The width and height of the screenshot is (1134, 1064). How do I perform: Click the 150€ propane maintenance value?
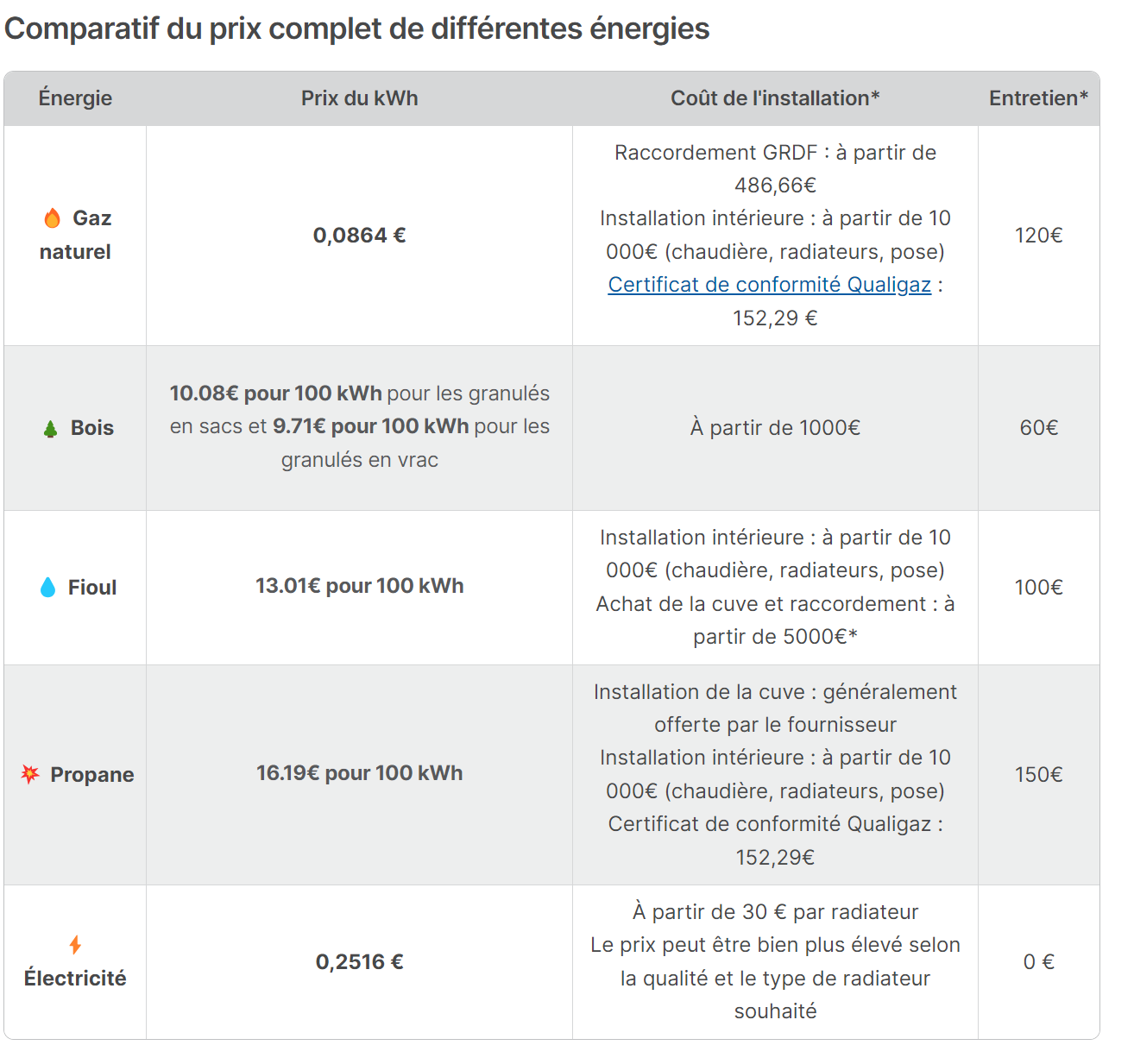coord(1038,775)
